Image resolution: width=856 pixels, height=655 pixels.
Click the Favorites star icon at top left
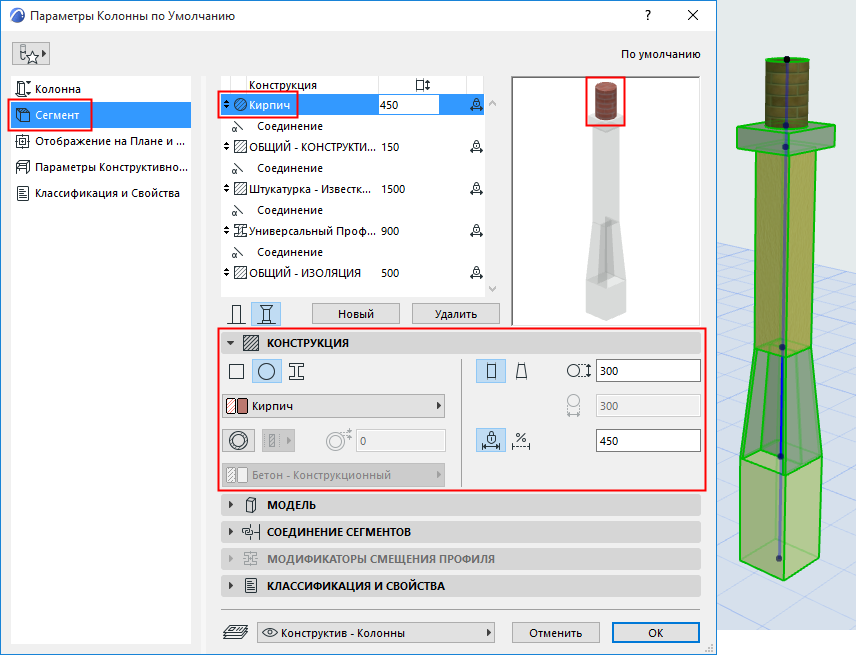point(29,52)
